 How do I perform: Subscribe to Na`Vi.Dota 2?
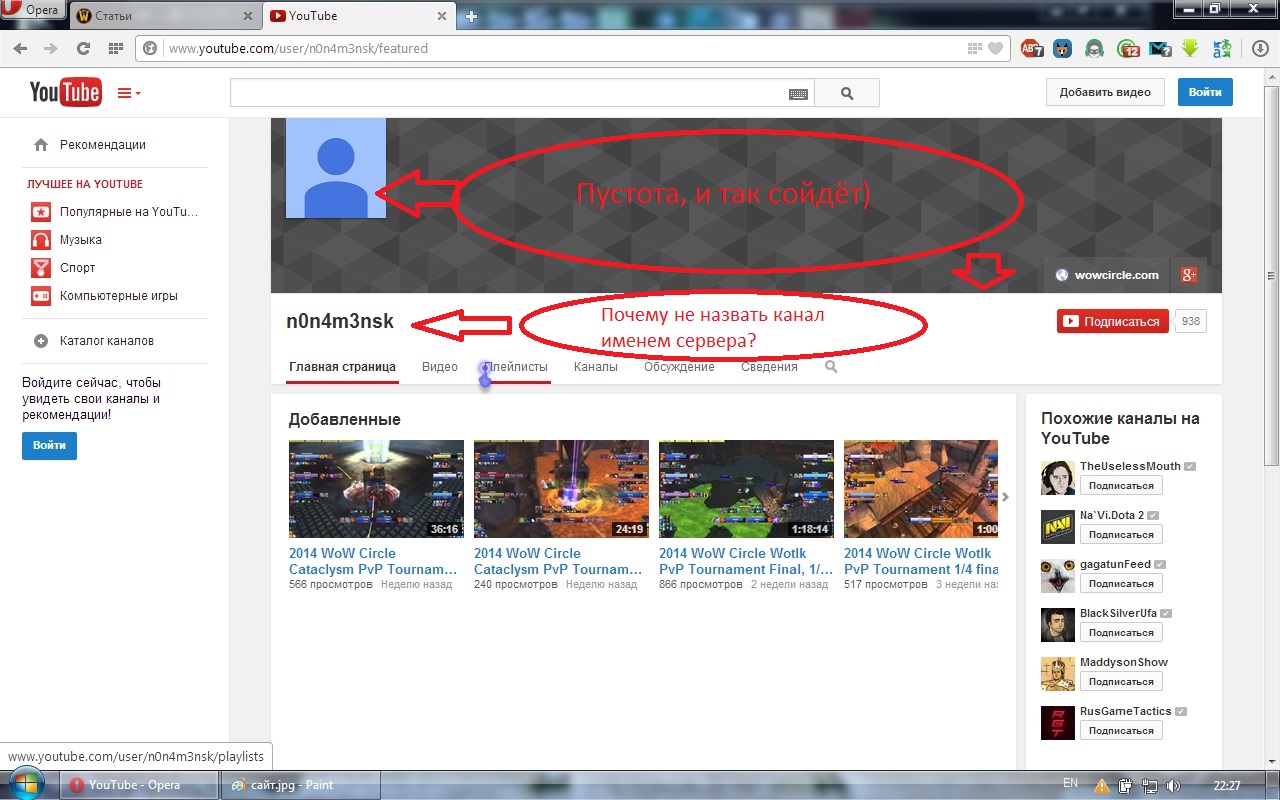tap(1121, 534)
